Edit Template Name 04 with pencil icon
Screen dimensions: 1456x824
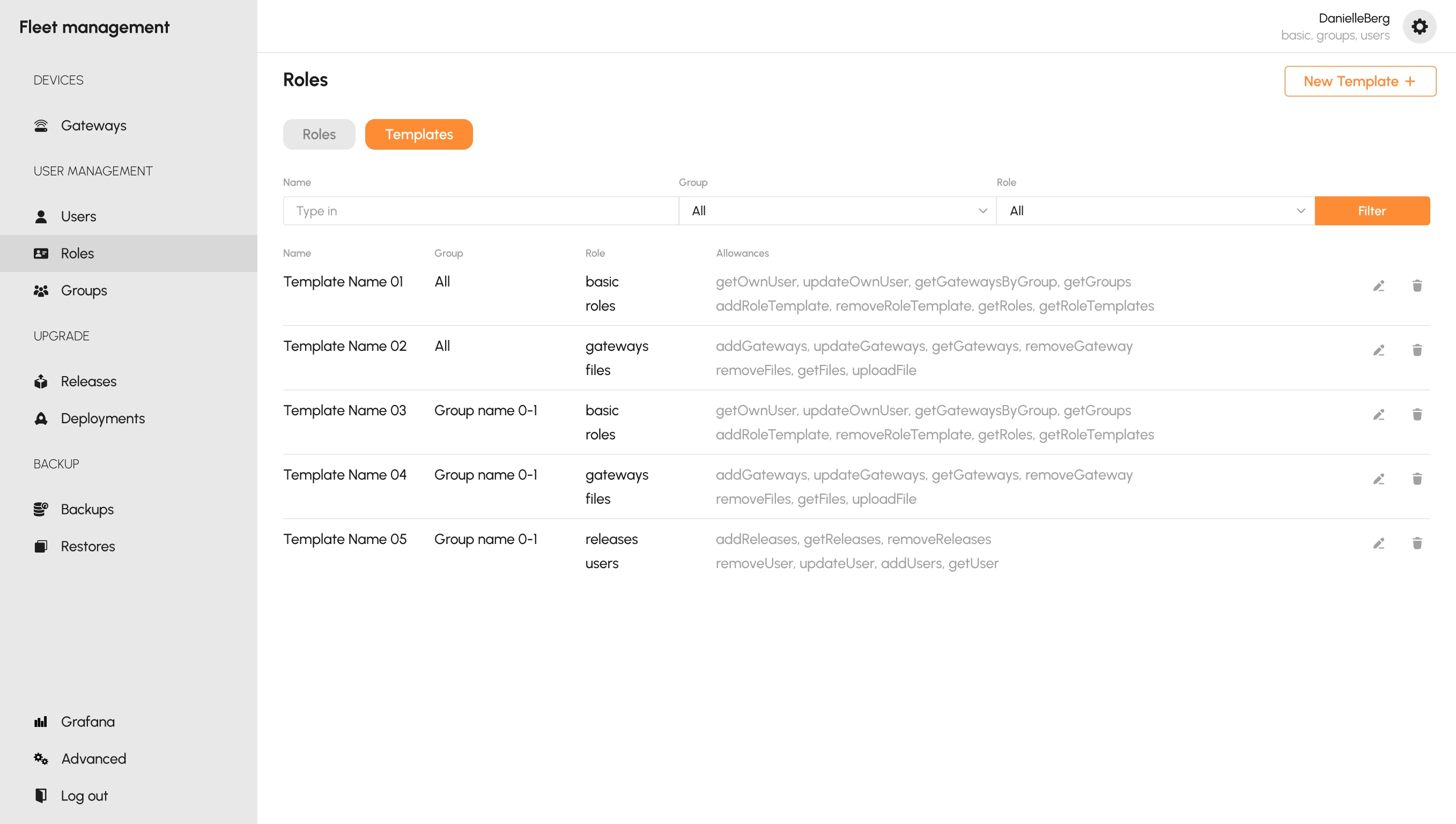click(x=1378, y=480)
